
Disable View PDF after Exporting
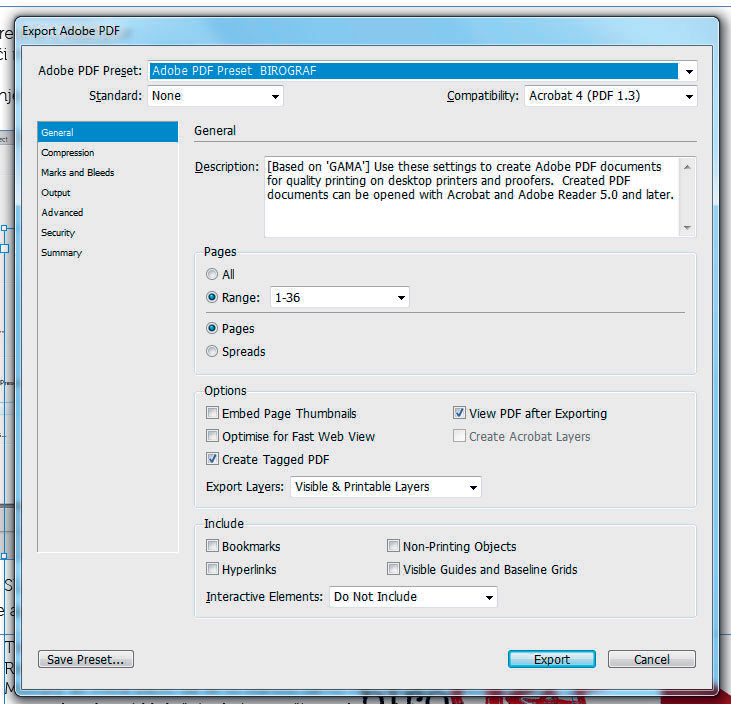pyautogui.click(x=460, y=413)
